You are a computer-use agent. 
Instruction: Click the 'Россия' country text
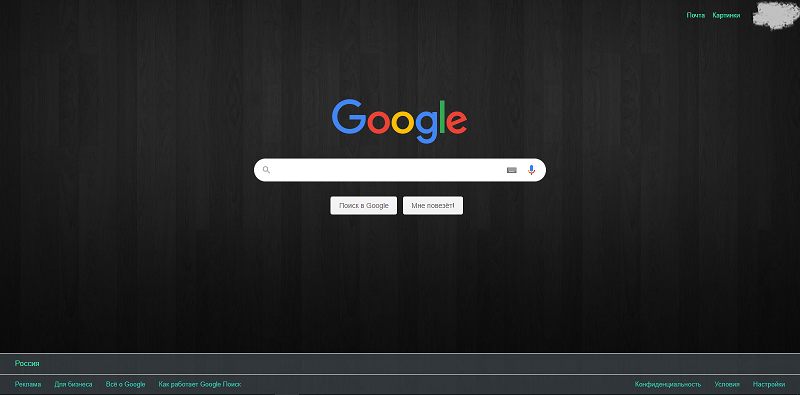27,363
